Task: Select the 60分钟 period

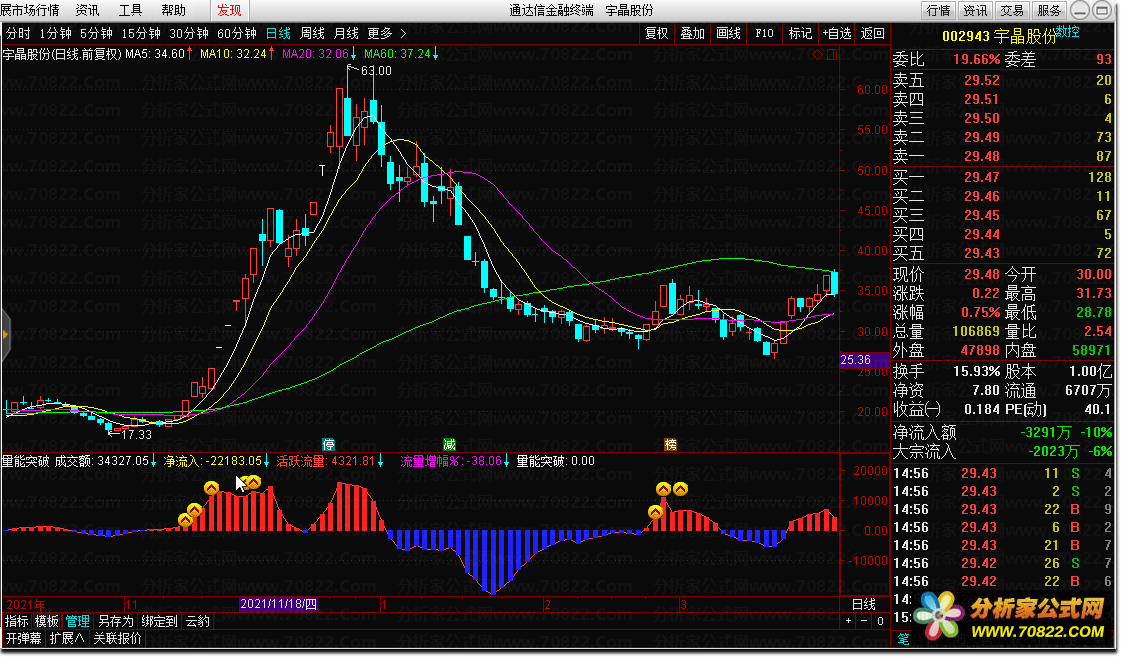Action: (x=236, y=34)
